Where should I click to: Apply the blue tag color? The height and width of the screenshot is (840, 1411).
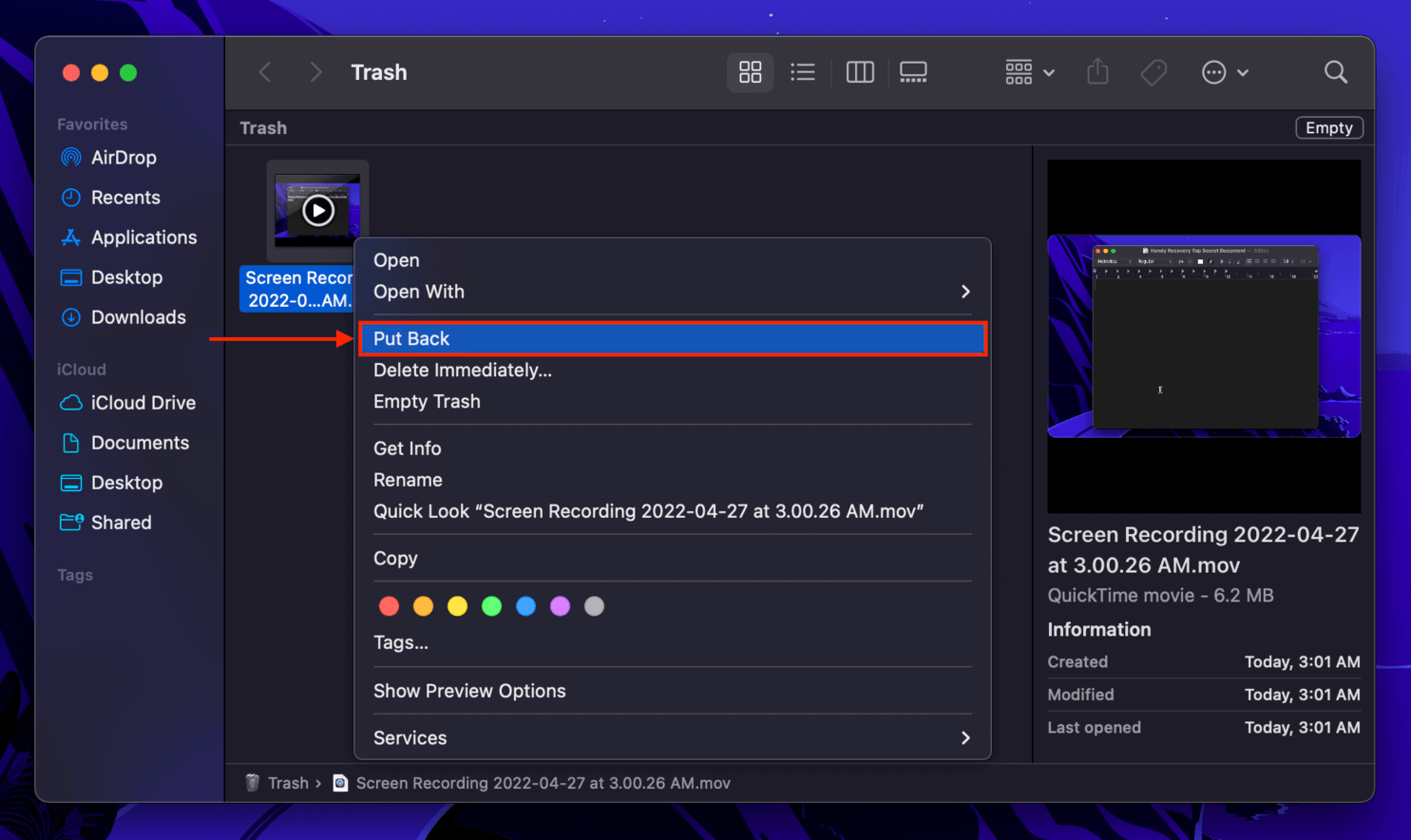click(x=525, y=606)
